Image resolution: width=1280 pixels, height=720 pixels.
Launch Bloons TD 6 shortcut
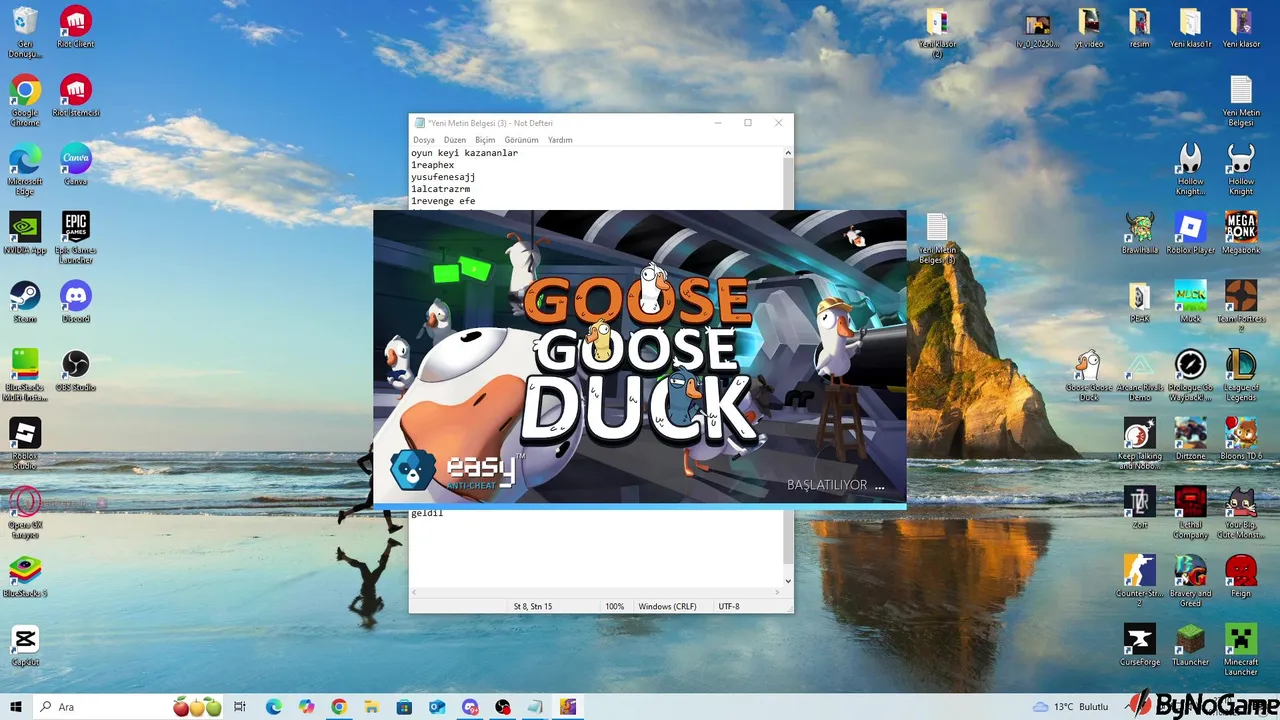pyautogui.click(x=1241, y=439)
